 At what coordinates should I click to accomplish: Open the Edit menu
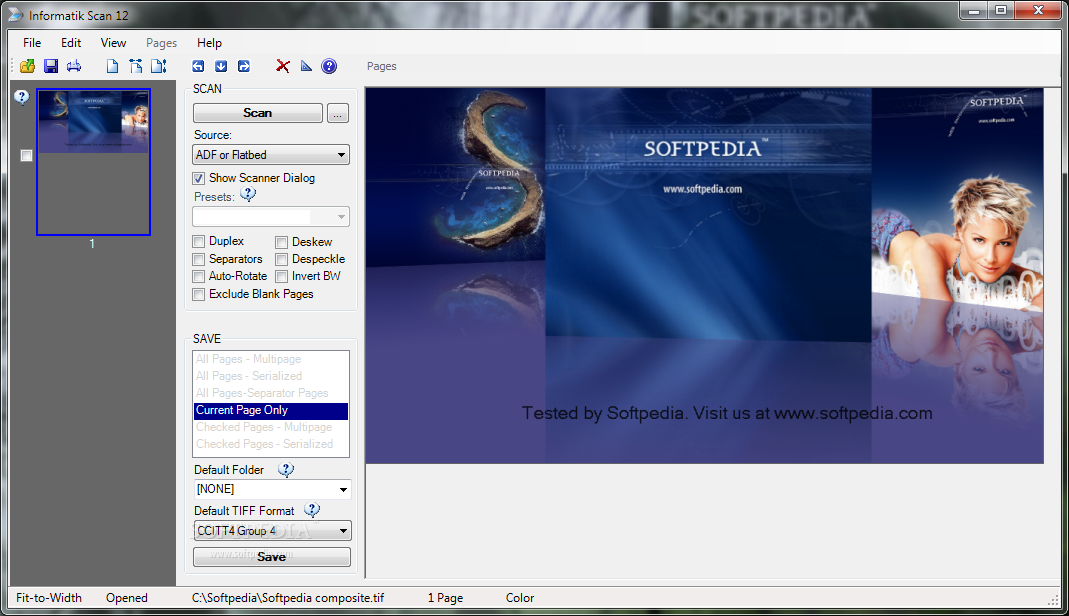point(71,42)
